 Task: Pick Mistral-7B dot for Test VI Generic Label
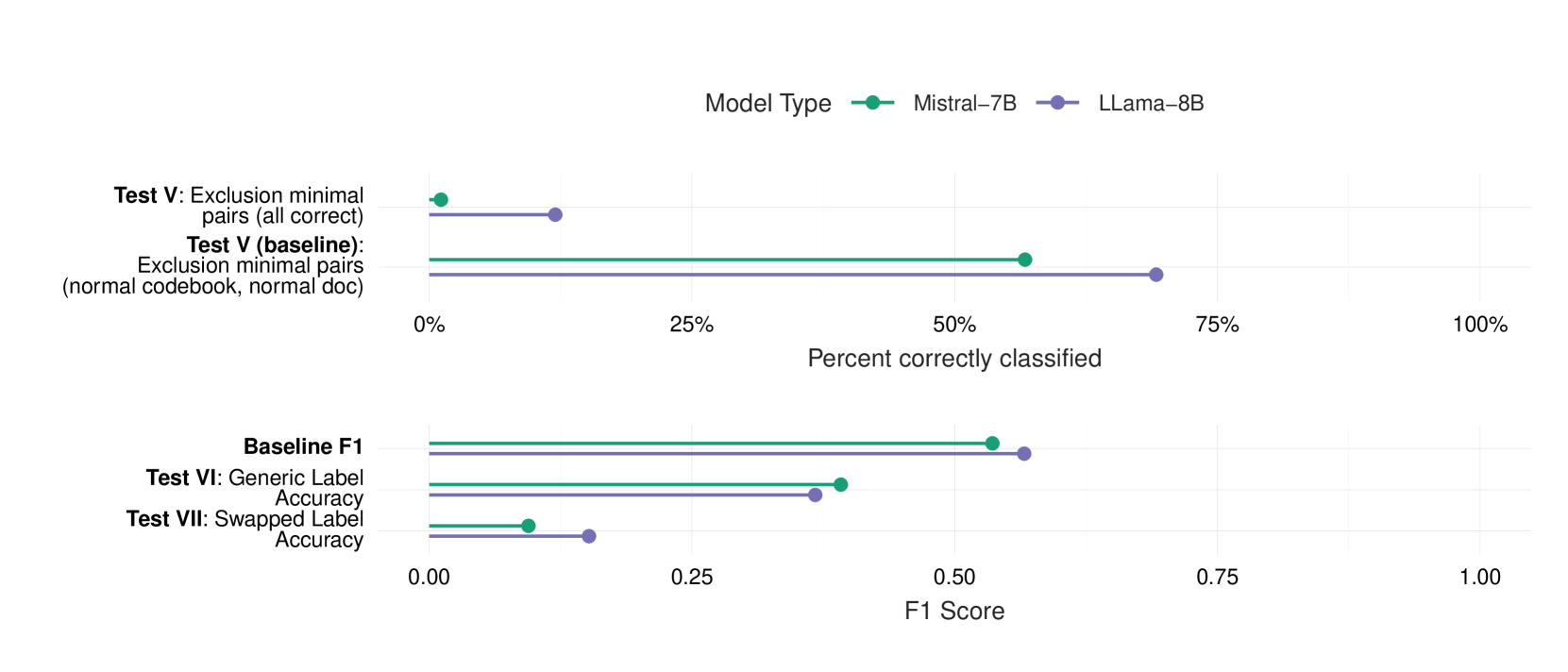click(x=841, y=484)
